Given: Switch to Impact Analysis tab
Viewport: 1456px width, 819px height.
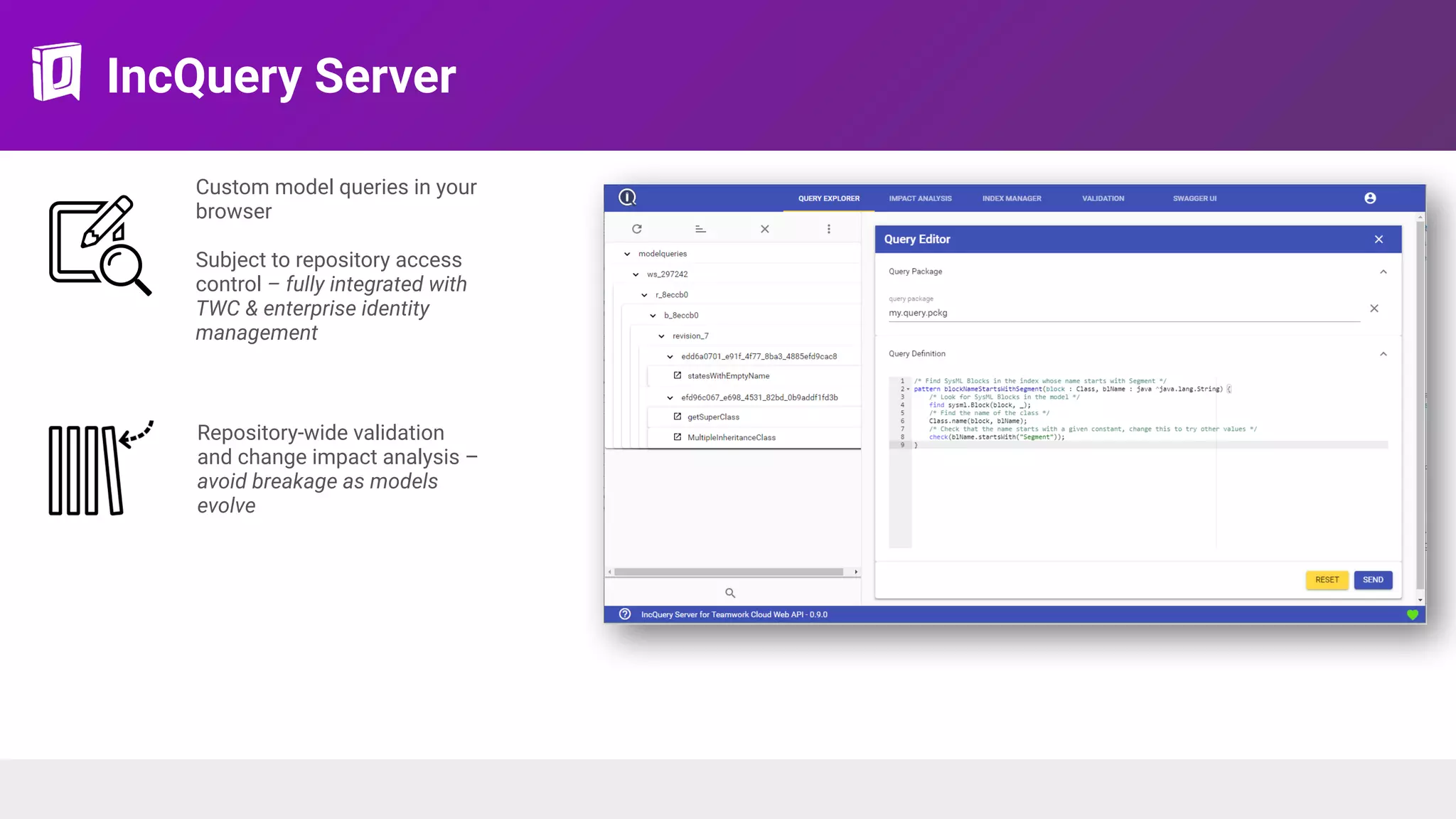Looking at the screenshot, I should (920, 198).
